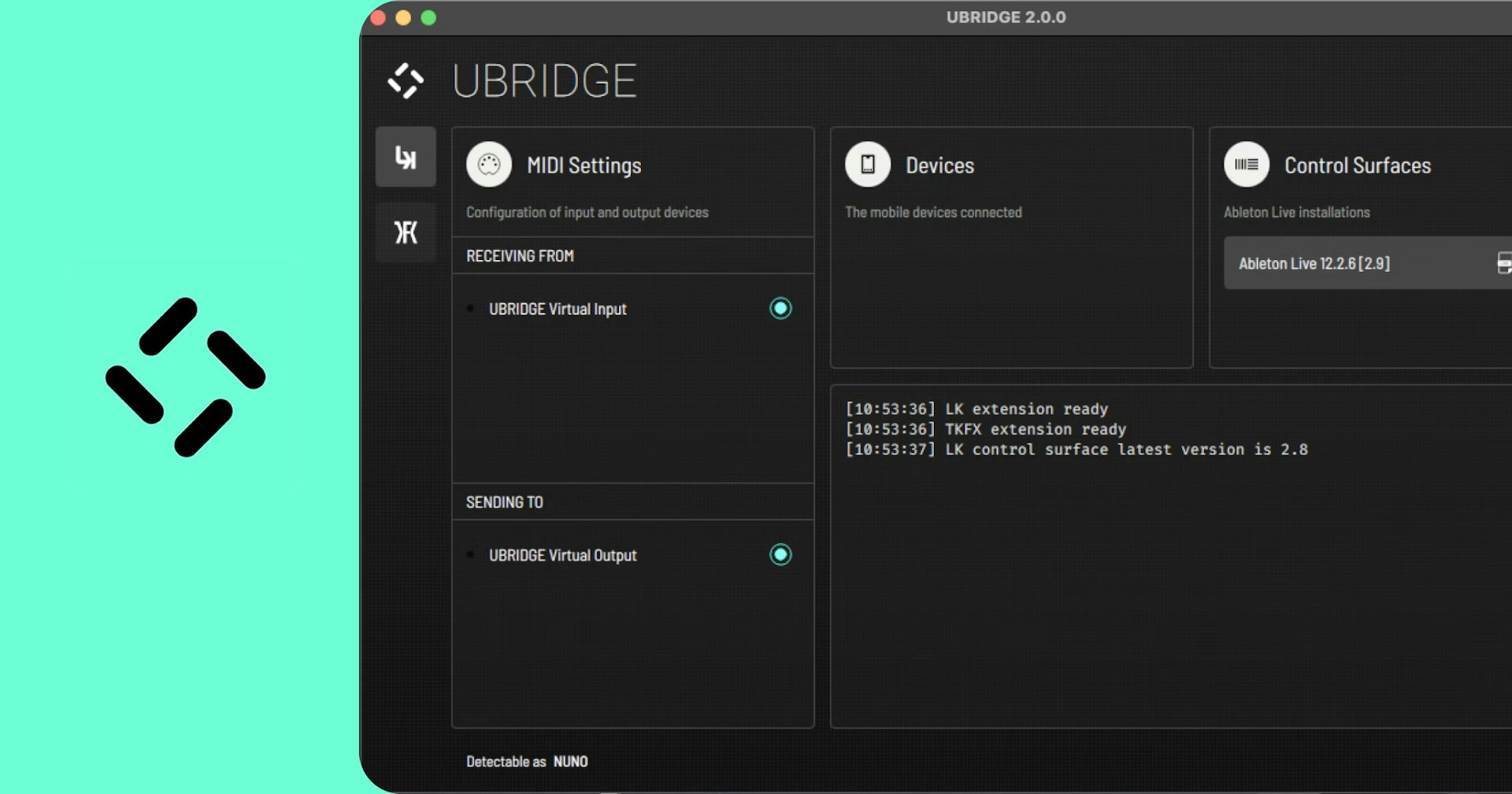The width and height of the screenshot is (1512, 794).
Task: Click the Devices phone icon
Action: coord(868,165)
